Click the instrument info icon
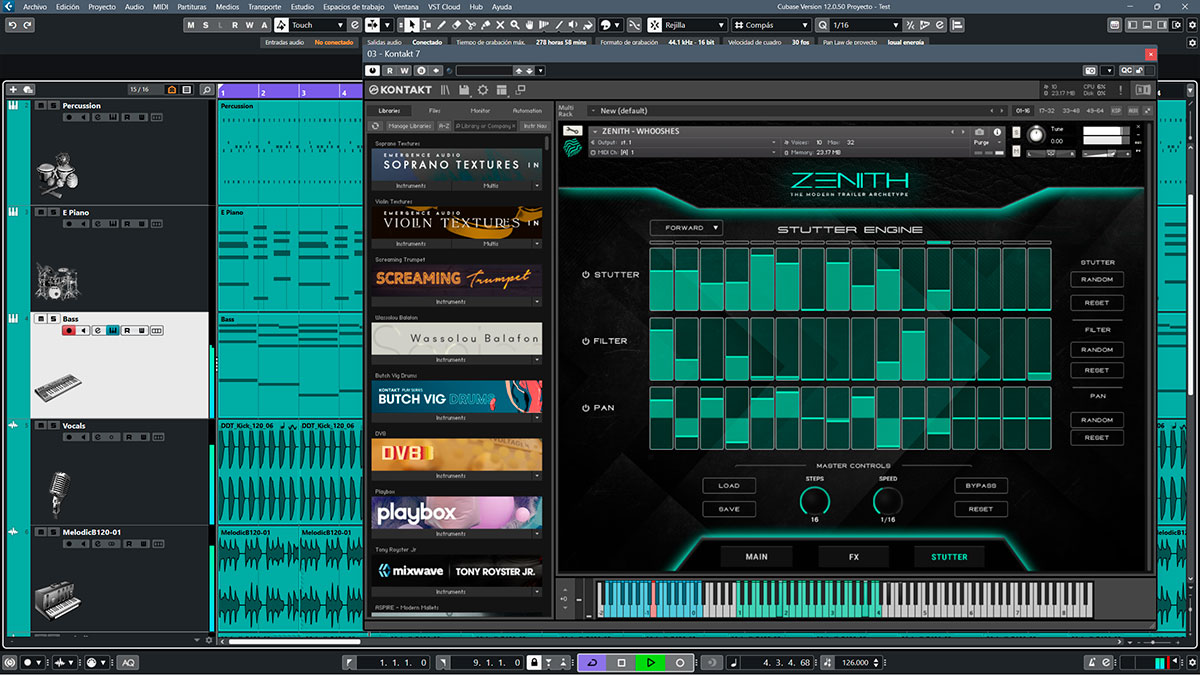 [997, 131]
